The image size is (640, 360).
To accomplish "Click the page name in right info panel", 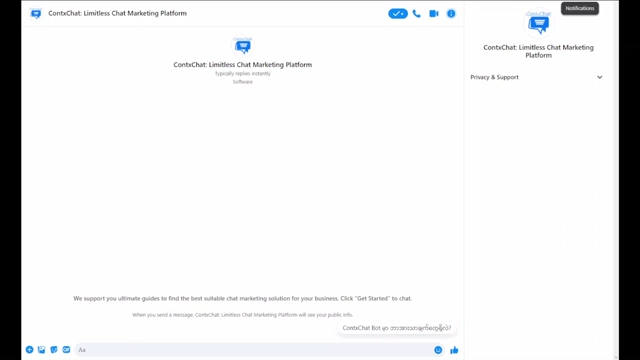I will [x=538, y=51].
